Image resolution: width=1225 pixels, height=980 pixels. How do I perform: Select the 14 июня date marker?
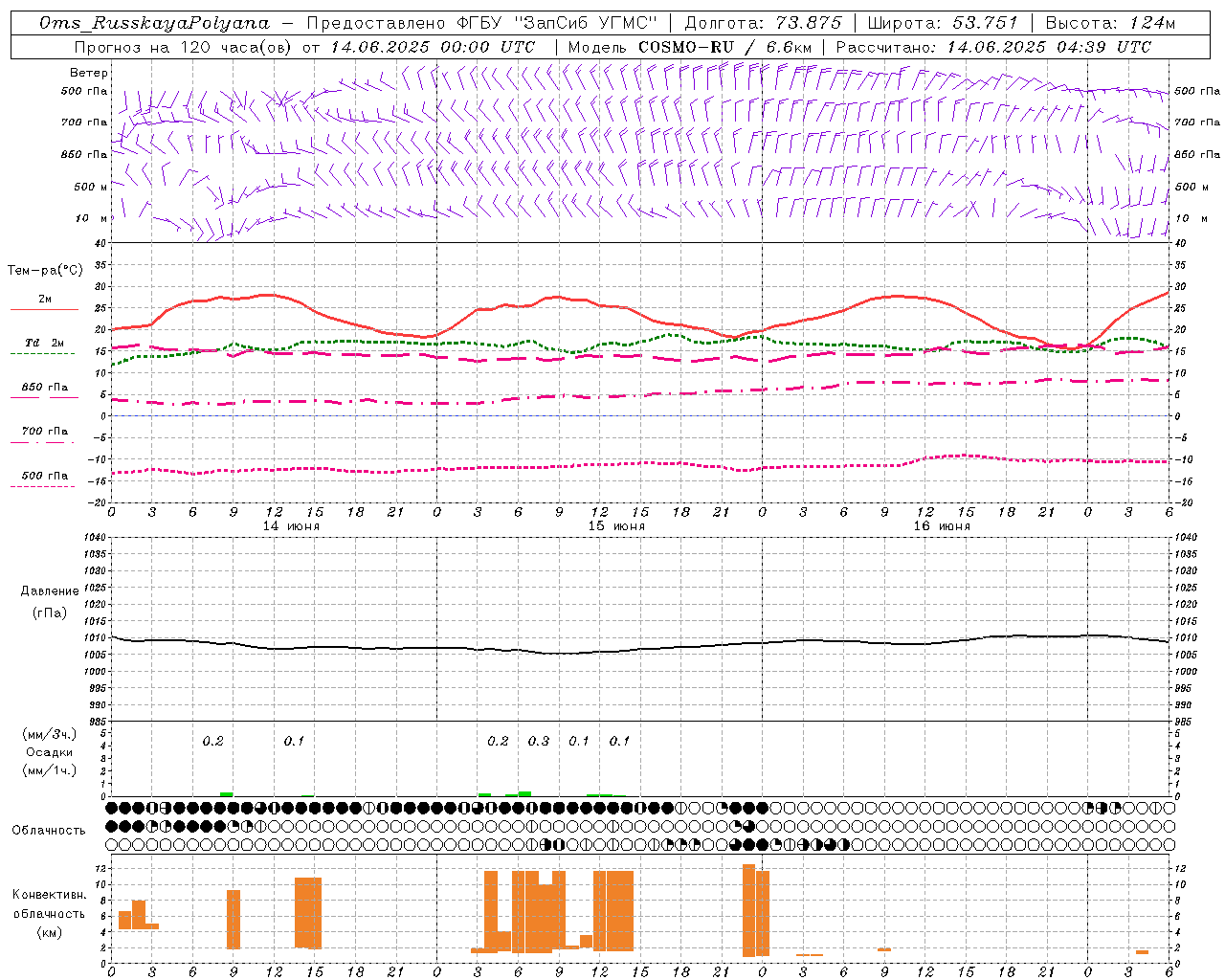(x=291, y=526)
